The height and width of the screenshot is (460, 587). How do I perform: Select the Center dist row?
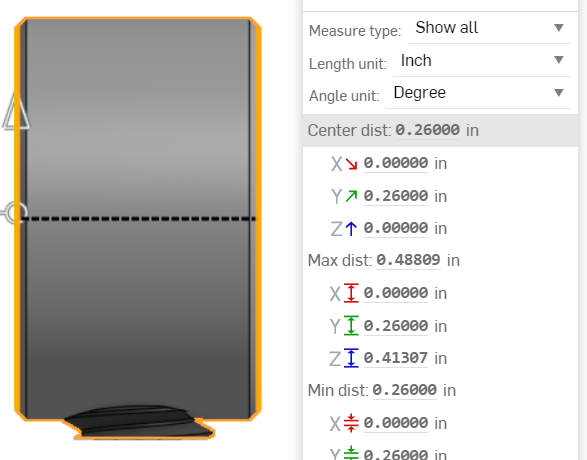(x=440, y=131)
